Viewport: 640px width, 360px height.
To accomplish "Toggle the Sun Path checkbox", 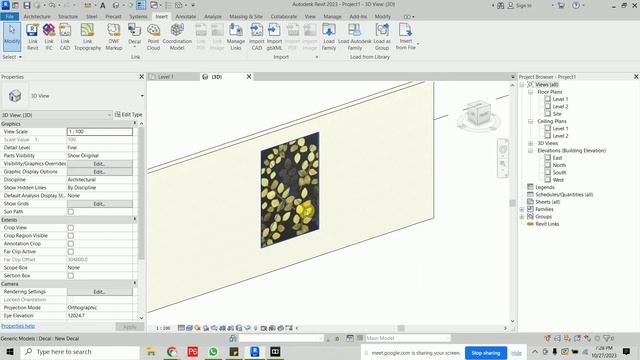I will tap(71, 212).
